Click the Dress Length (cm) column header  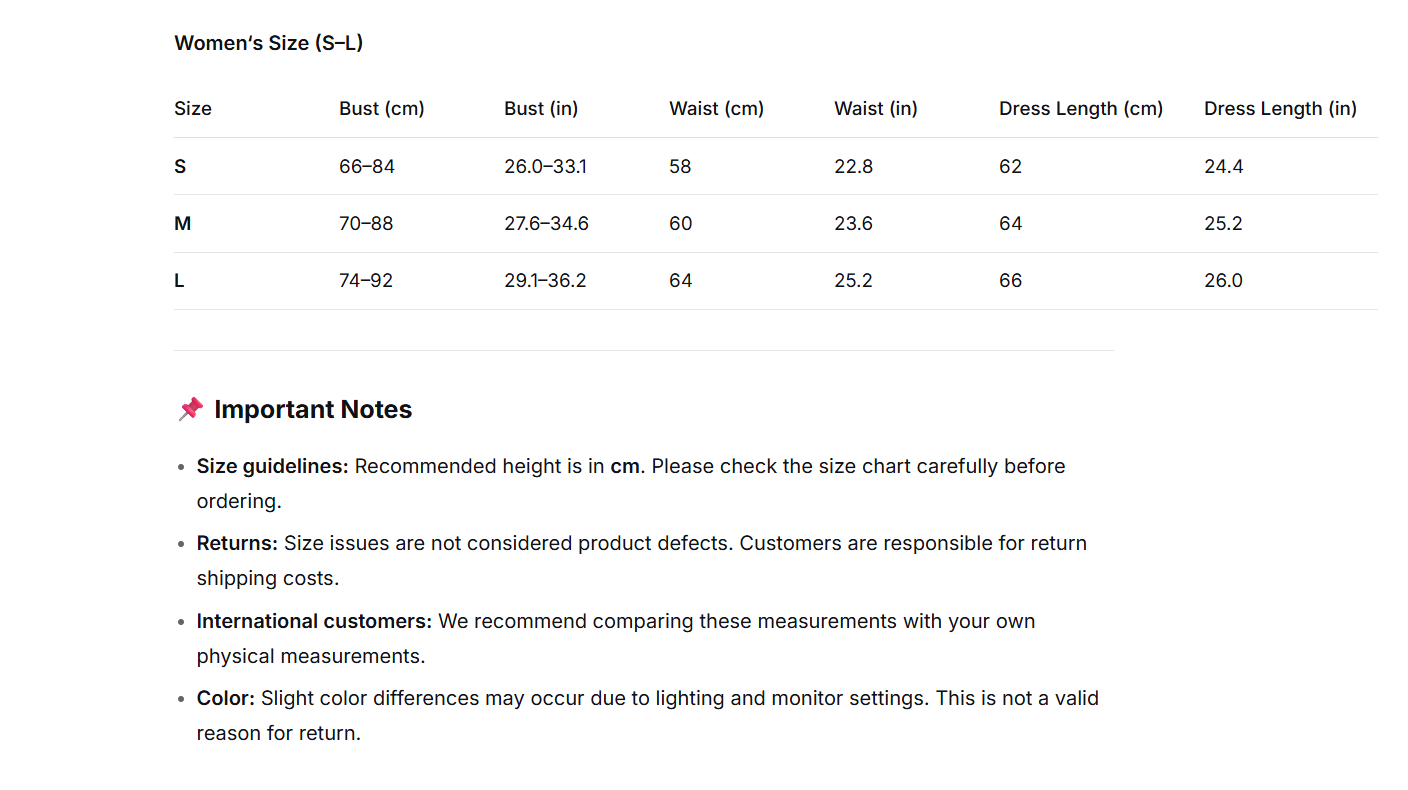coord(1081,108)
